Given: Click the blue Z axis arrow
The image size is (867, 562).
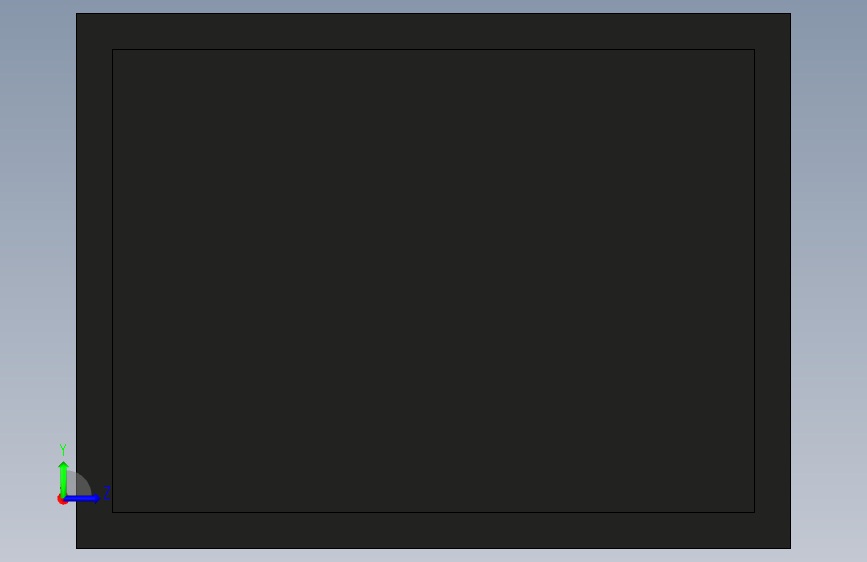Looking at the screenshot, I should point(83,498).
